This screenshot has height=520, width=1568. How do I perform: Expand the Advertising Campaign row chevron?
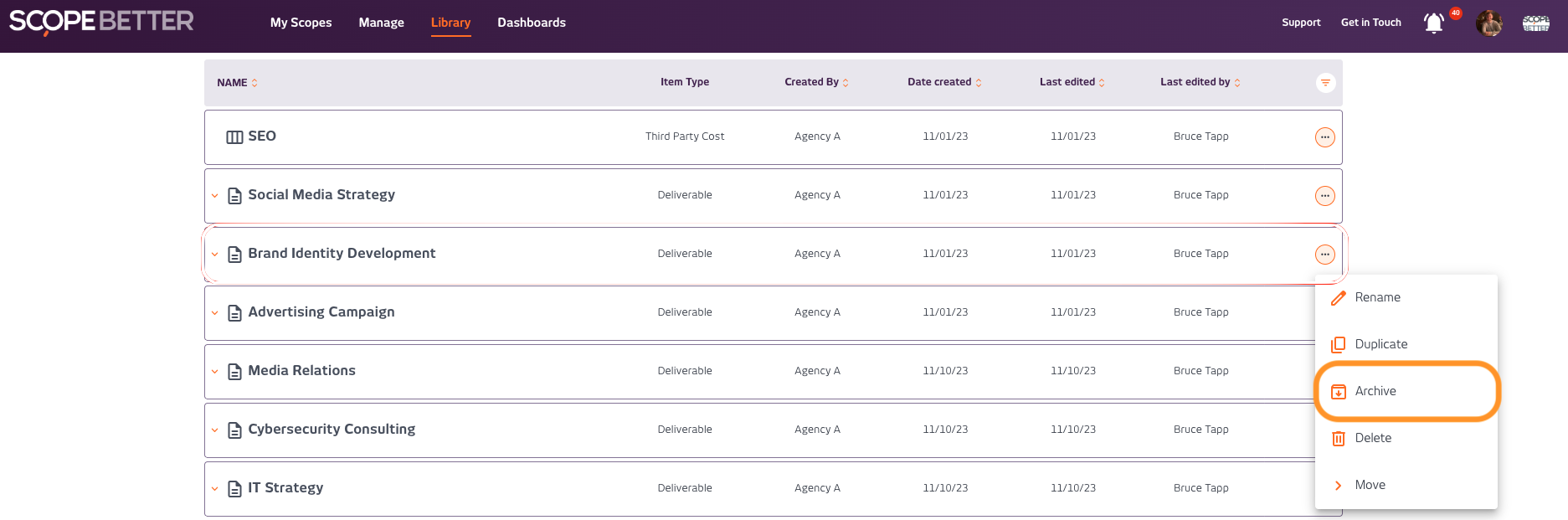pyautogui.click(x=215, y=313)
